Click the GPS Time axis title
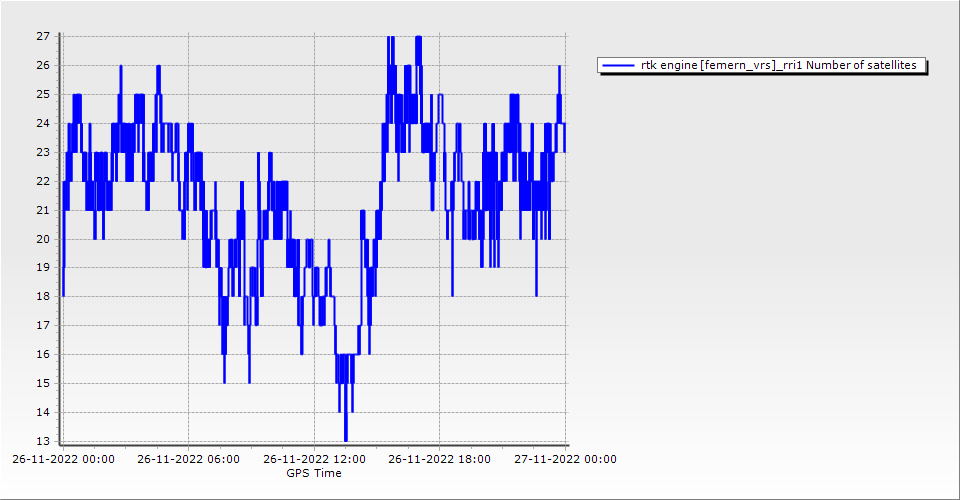 [x=314, y=473]
